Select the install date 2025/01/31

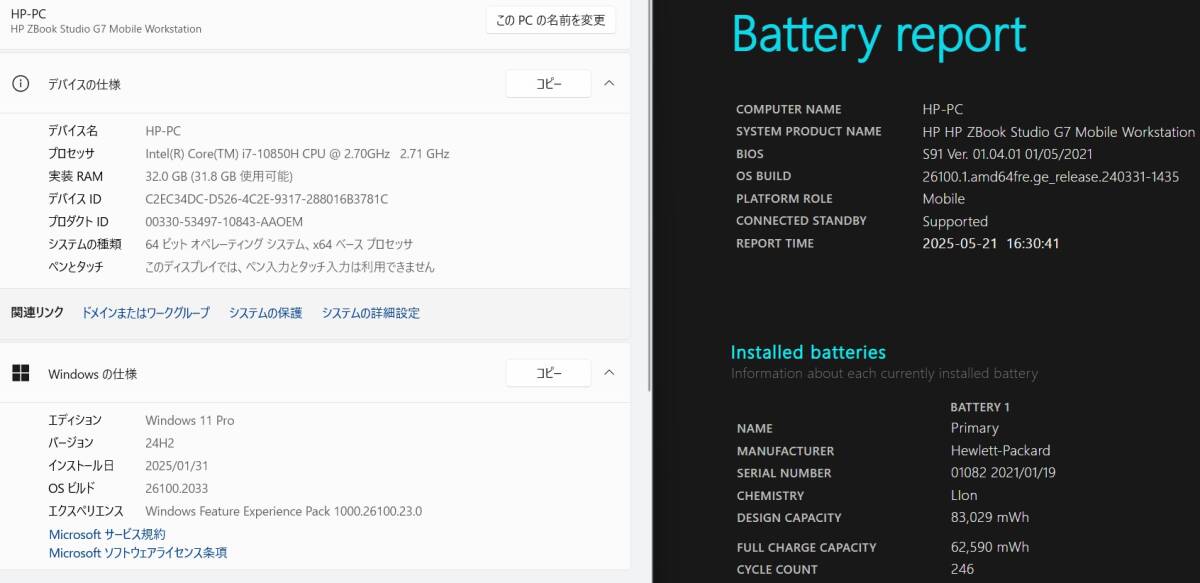click(177, 465)
